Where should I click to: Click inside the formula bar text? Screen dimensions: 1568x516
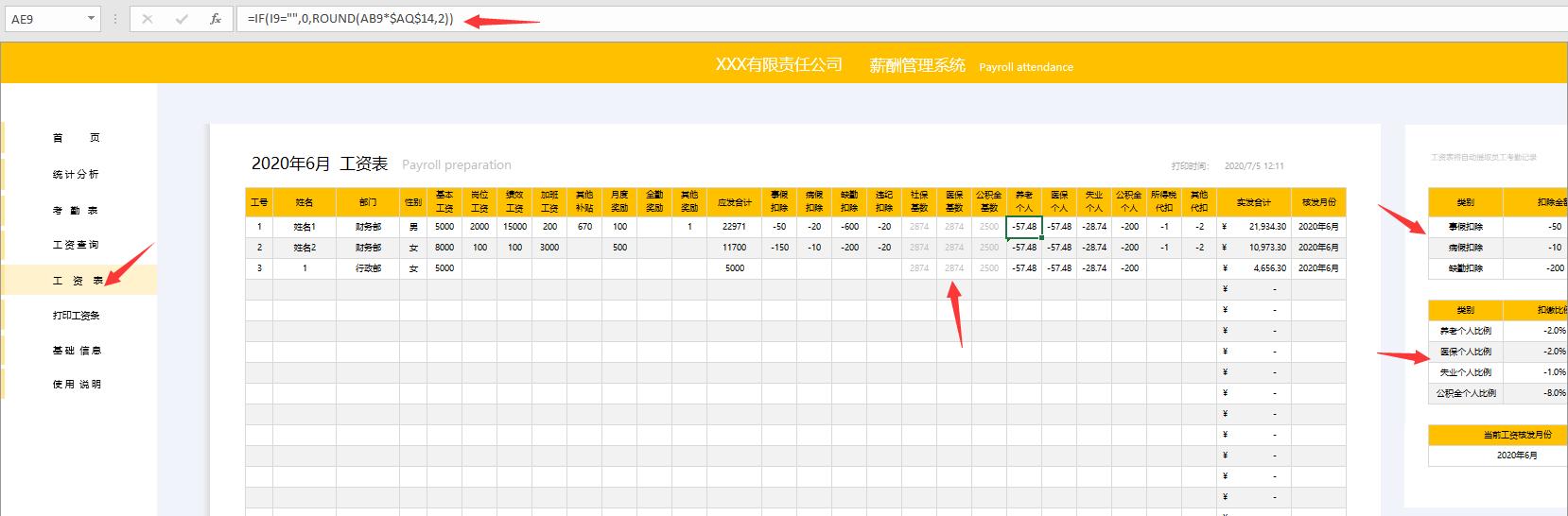coord(851,19)
